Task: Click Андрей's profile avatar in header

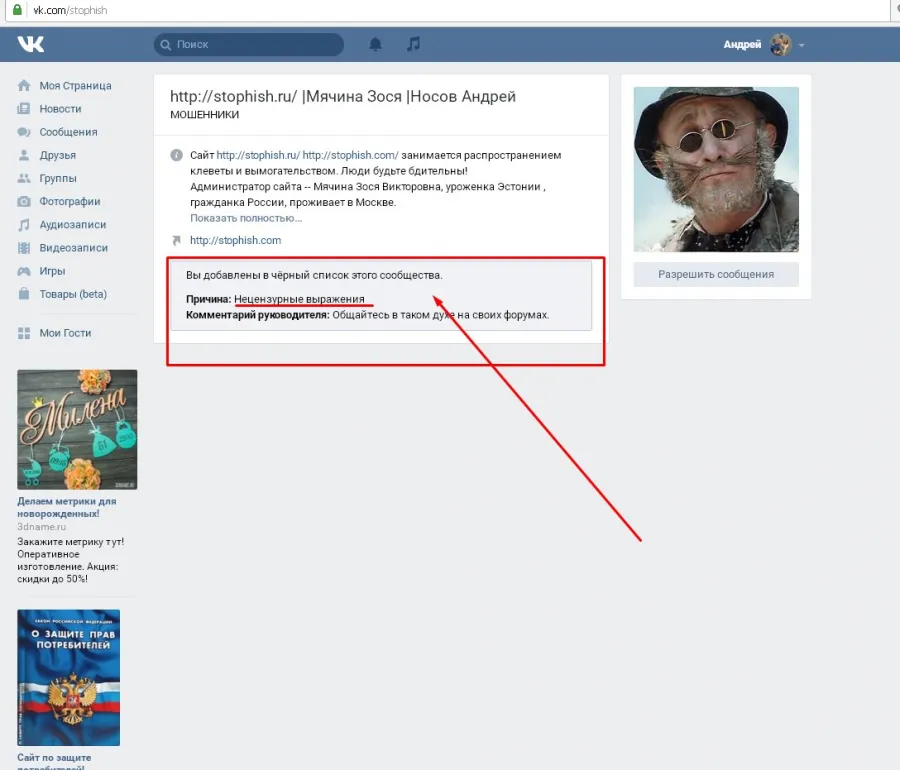Action: [781, 44]
